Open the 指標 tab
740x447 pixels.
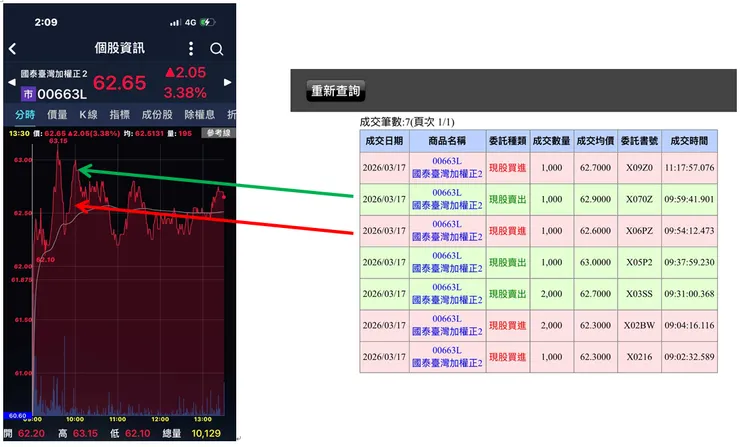point(120,115)
